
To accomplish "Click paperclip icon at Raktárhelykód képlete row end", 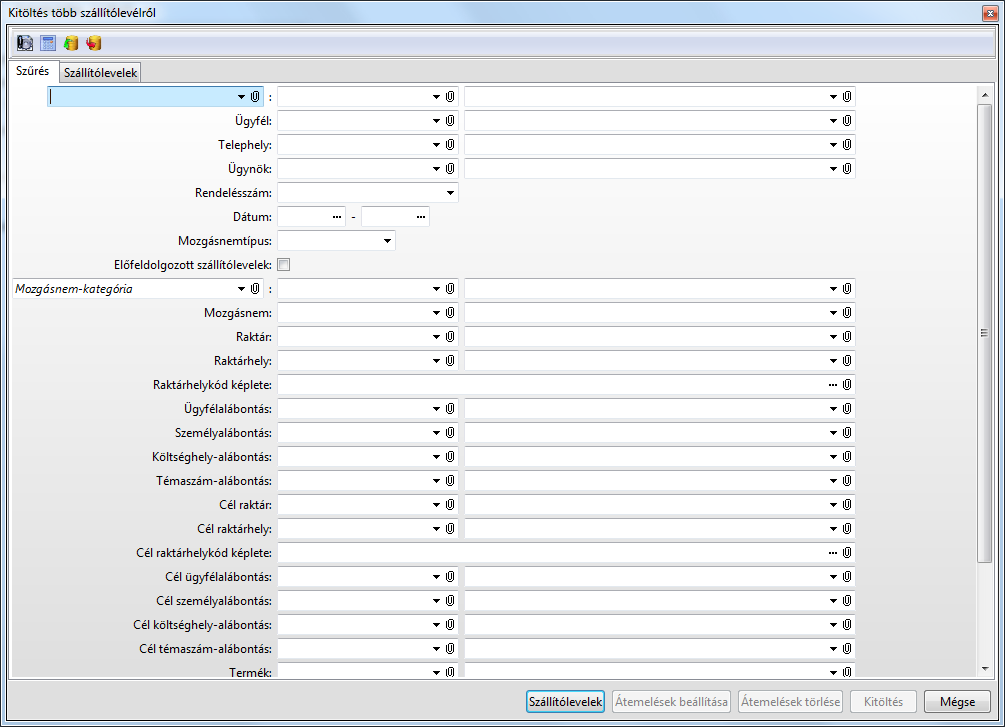I will [x=847, y=385].
